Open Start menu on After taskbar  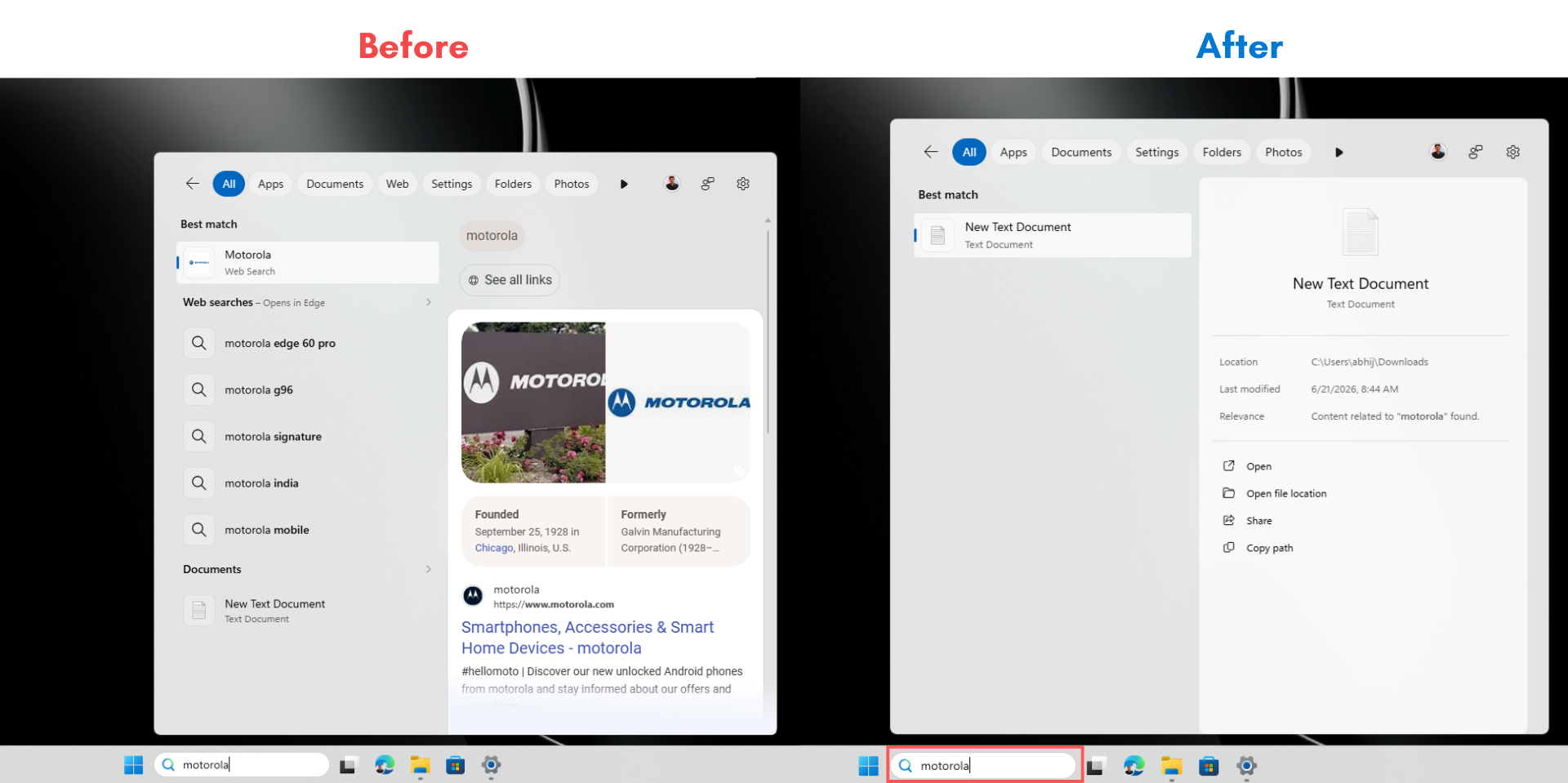click(868, 766)
